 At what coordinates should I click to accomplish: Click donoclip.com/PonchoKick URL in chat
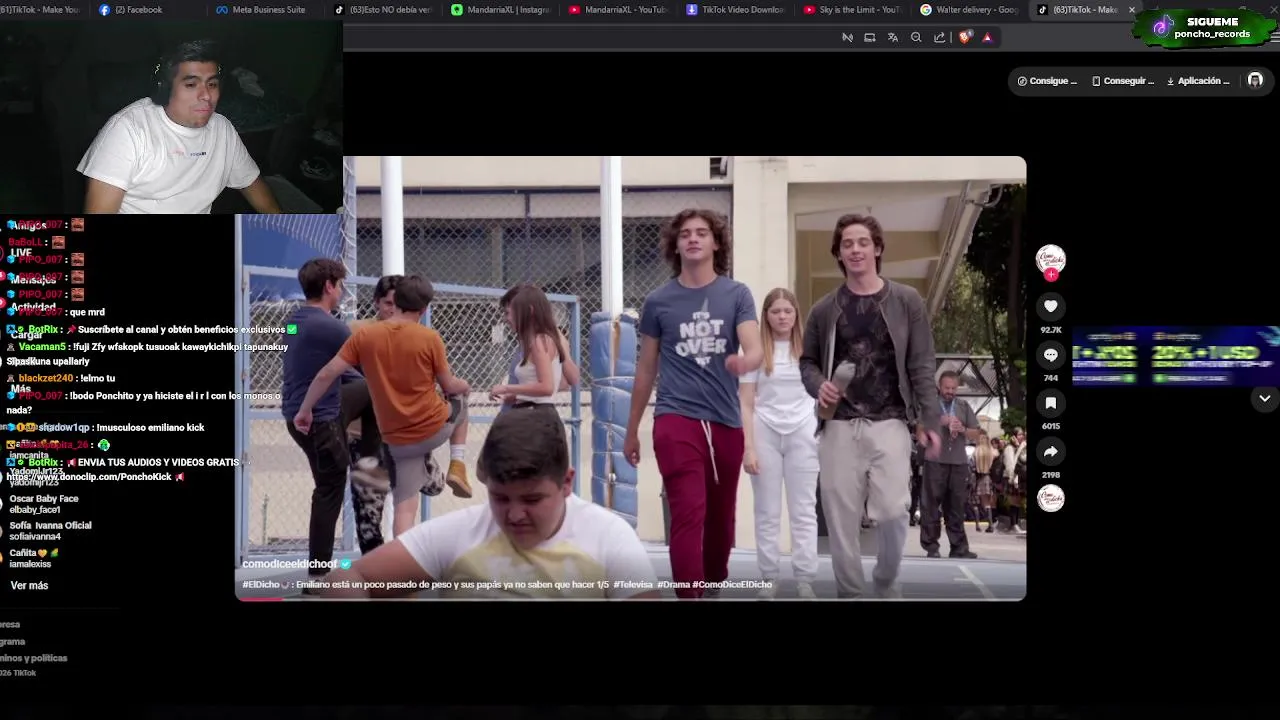coord(89,477)
